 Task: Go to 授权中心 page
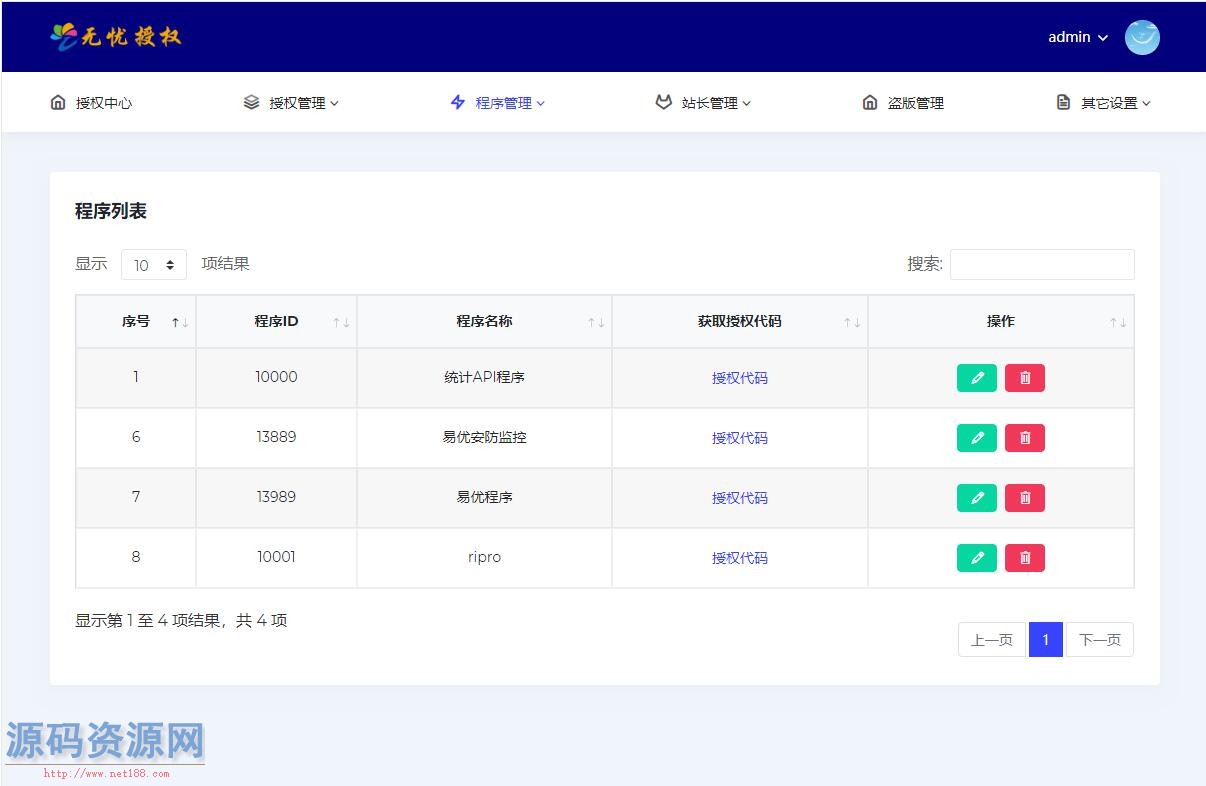coord(104,103)
